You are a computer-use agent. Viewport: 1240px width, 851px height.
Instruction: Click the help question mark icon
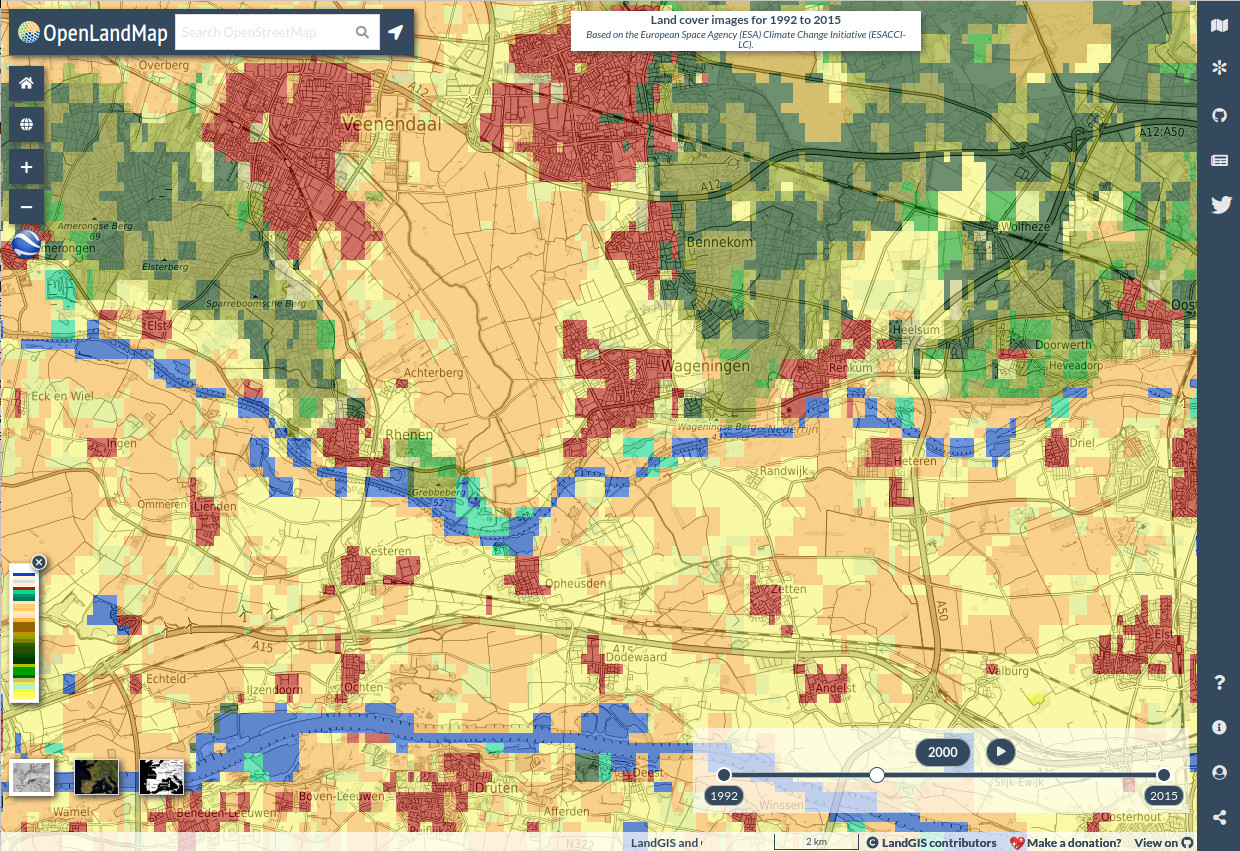[1219, 683]
